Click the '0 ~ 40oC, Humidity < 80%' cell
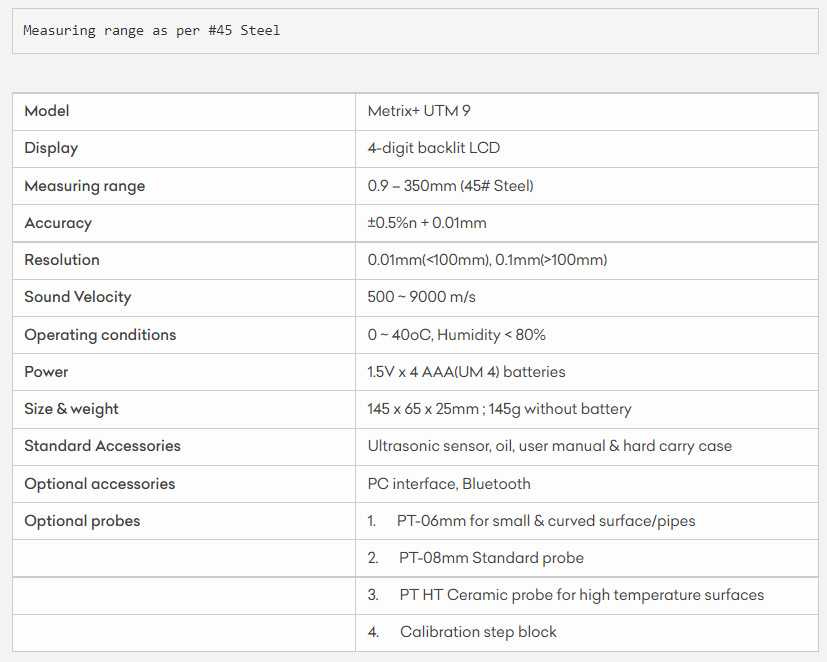Image resolution: width=827 pixels, height=662 pixels. point(457,335)
